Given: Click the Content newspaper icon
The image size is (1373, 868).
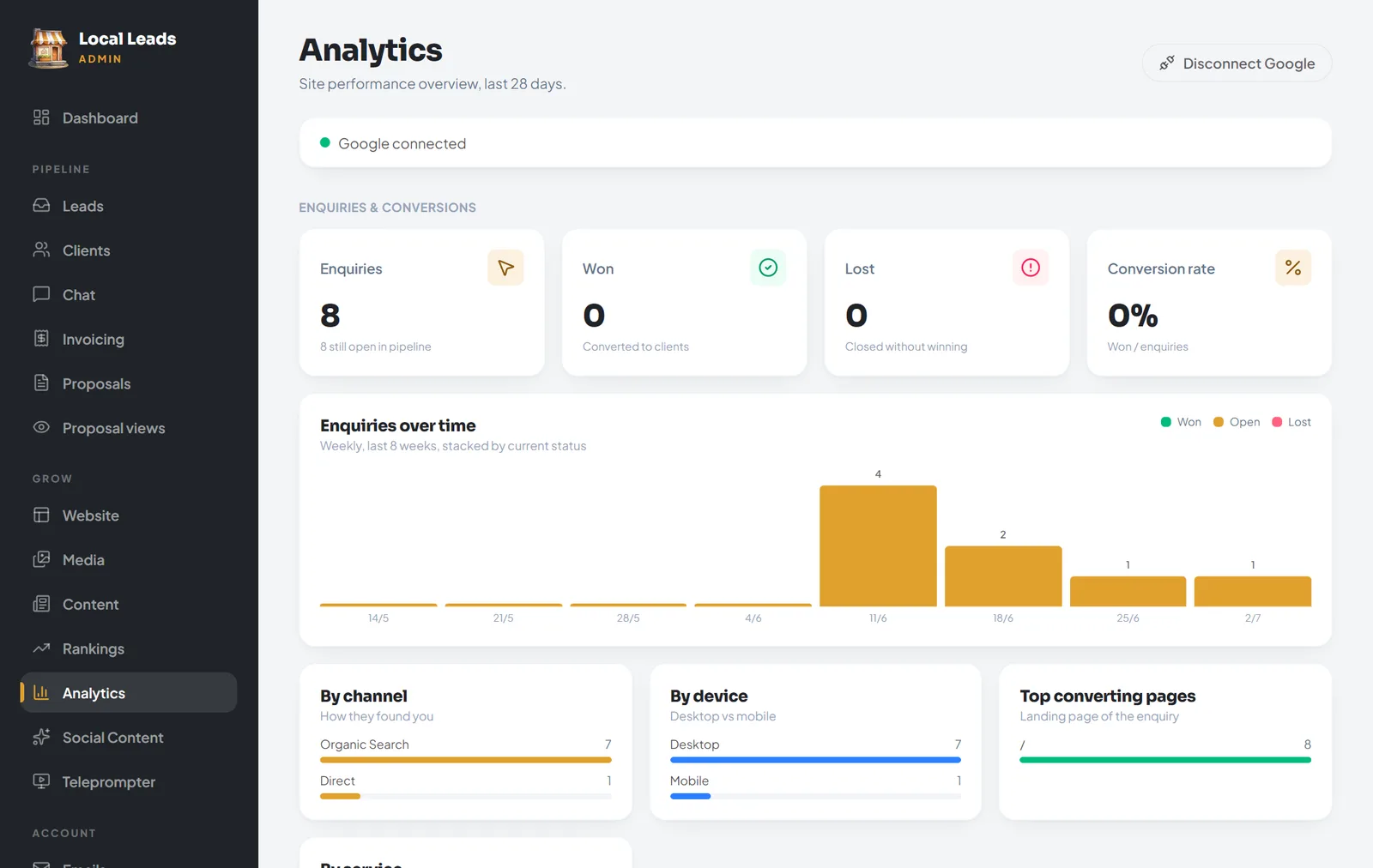Looking at the screenshot, I should click(41, 604).
